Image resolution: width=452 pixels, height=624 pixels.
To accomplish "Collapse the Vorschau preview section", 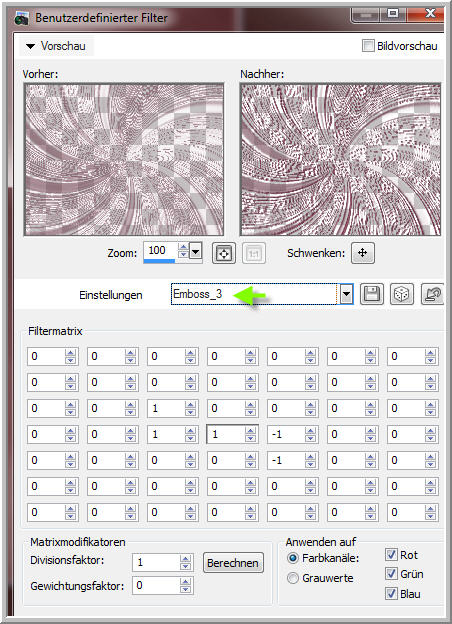I will [x=30, y=47].
